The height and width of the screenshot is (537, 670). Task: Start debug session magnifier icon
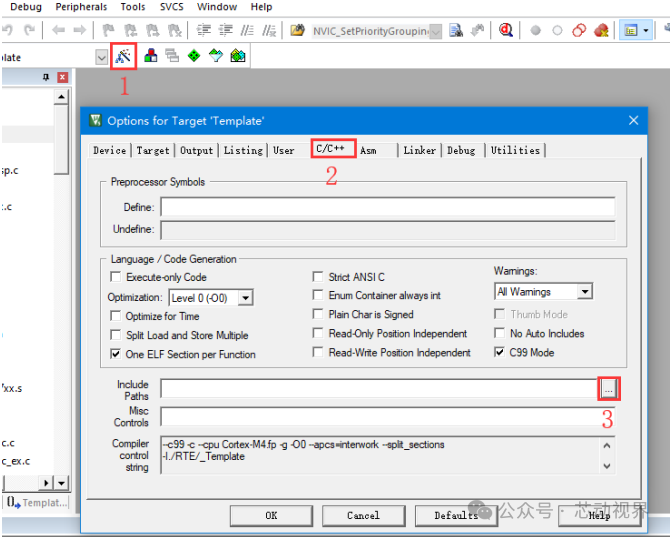click(x=506, y=30)
